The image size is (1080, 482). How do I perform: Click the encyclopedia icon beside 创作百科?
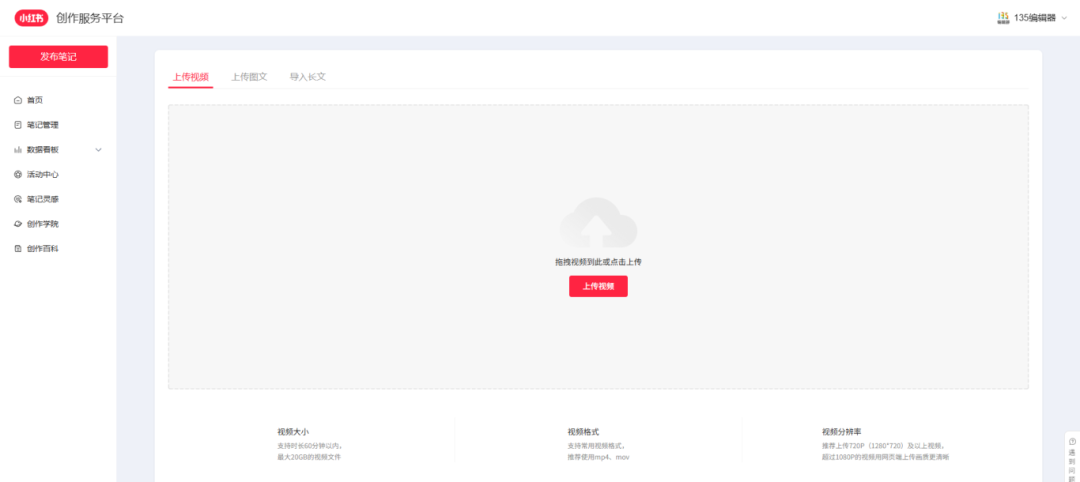tap(18, 249)
